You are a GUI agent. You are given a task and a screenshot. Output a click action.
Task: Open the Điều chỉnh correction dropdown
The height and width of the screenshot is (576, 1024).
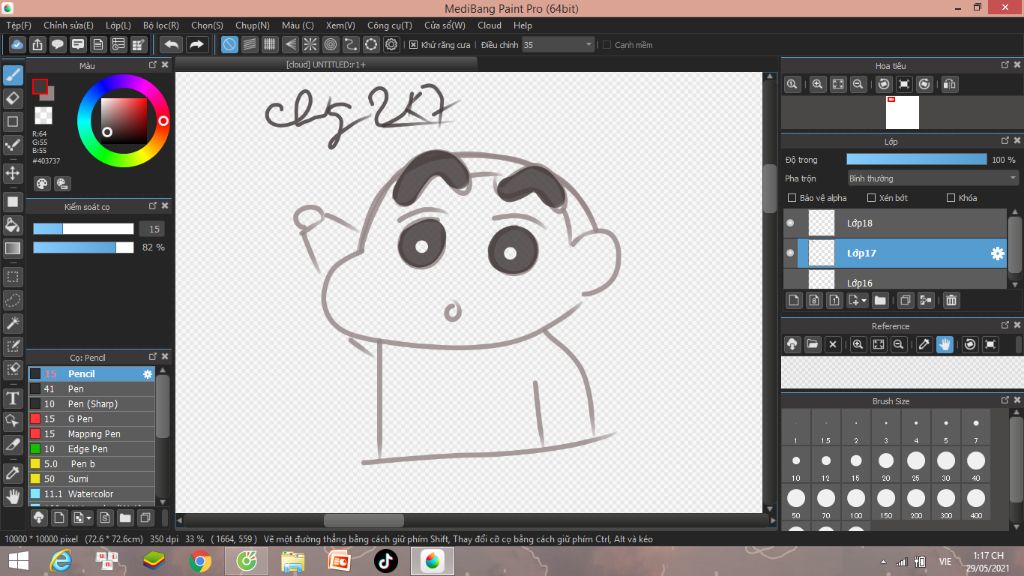click(558, 44)
